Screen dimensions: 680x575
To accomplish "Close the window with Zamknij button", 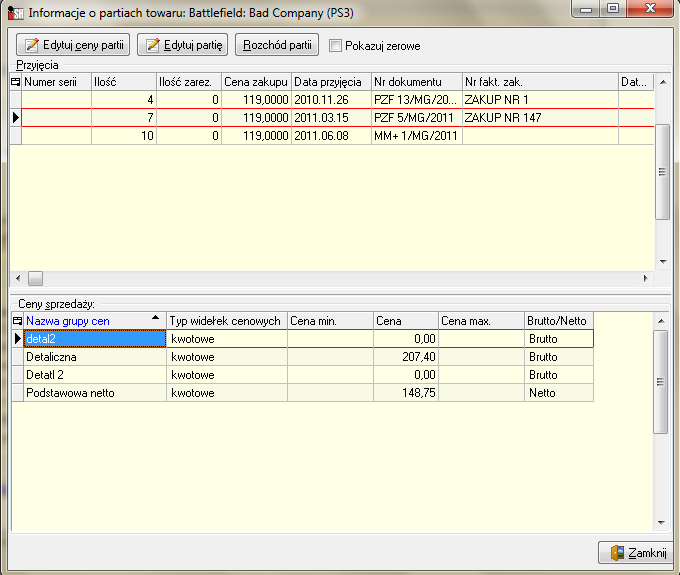I will click(x=636, y=553).
